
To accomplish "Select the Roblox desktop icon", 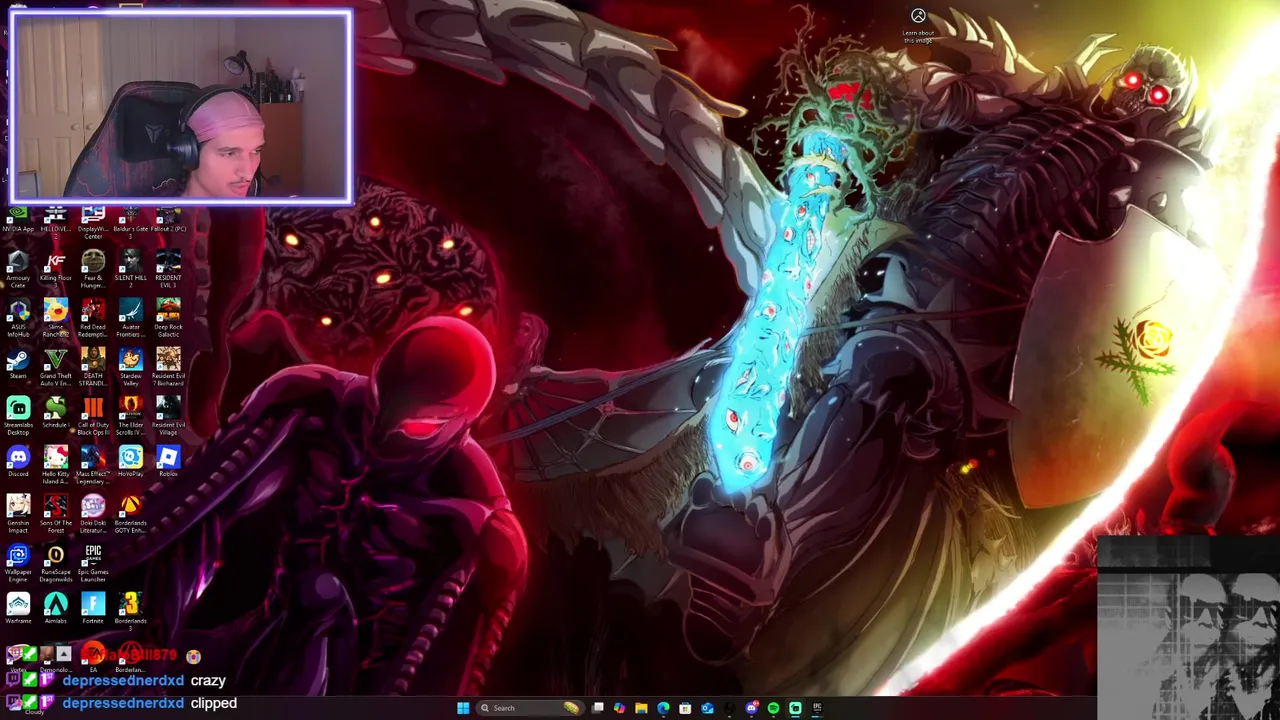I will [x=168, y=462].
